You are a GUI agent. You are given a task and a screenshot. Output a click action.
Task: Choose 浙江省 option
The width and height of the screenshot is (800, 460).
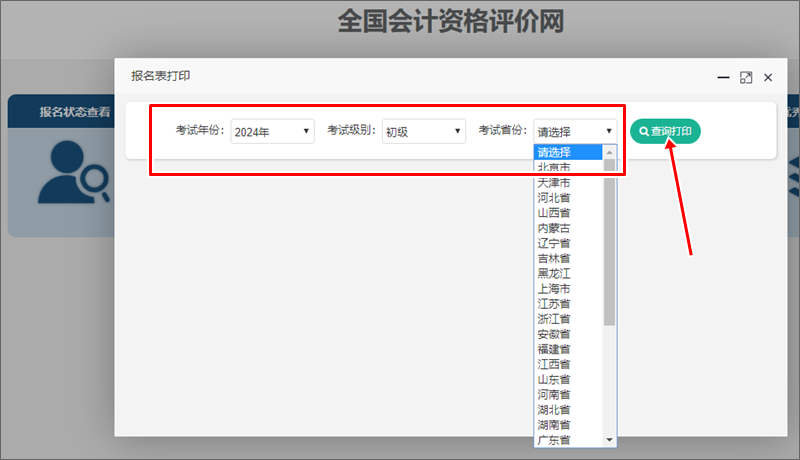coord(568,319)
